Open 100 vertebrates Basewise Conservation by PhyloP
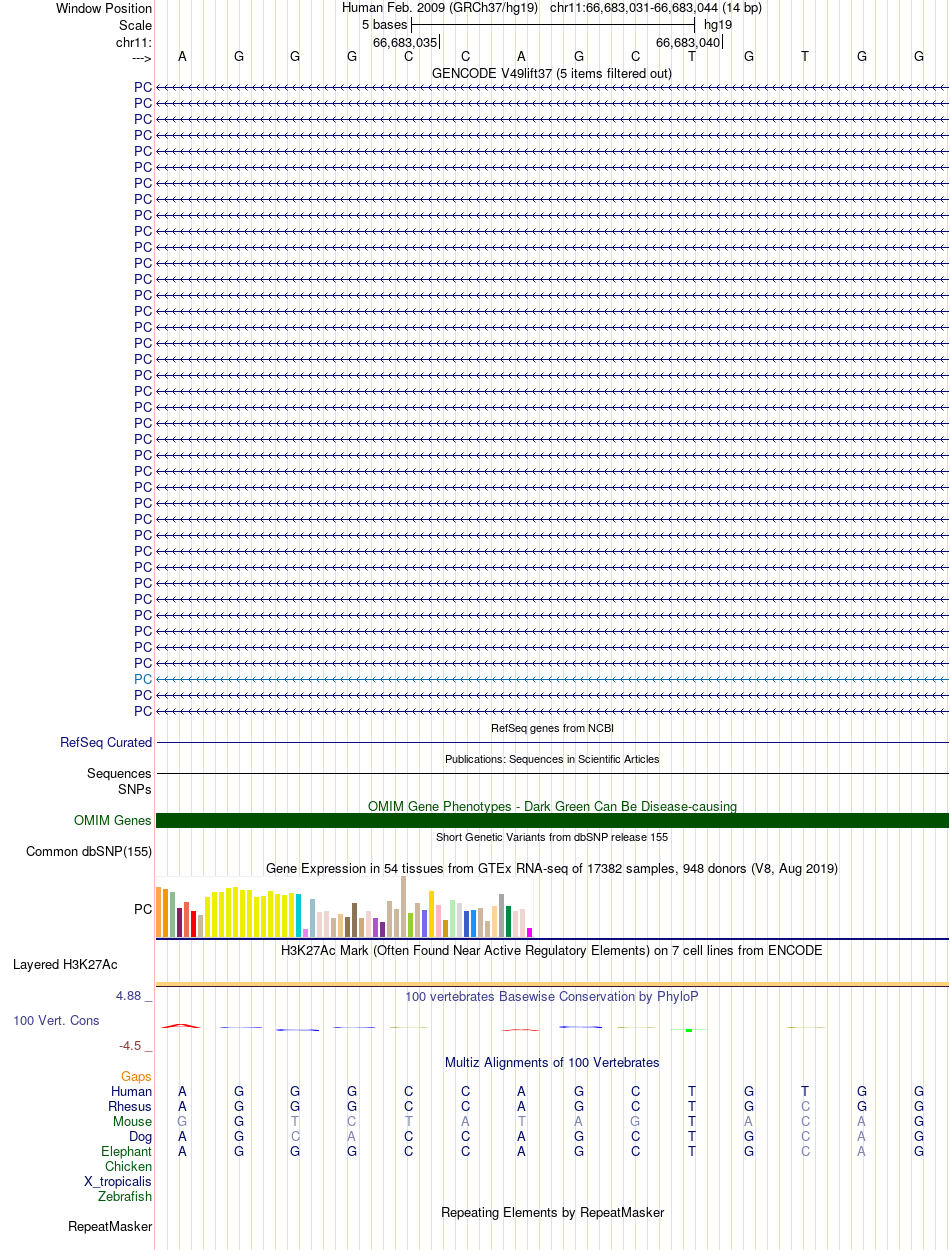The height and width of the screenshot is (1250, 950). click(552, 997)
